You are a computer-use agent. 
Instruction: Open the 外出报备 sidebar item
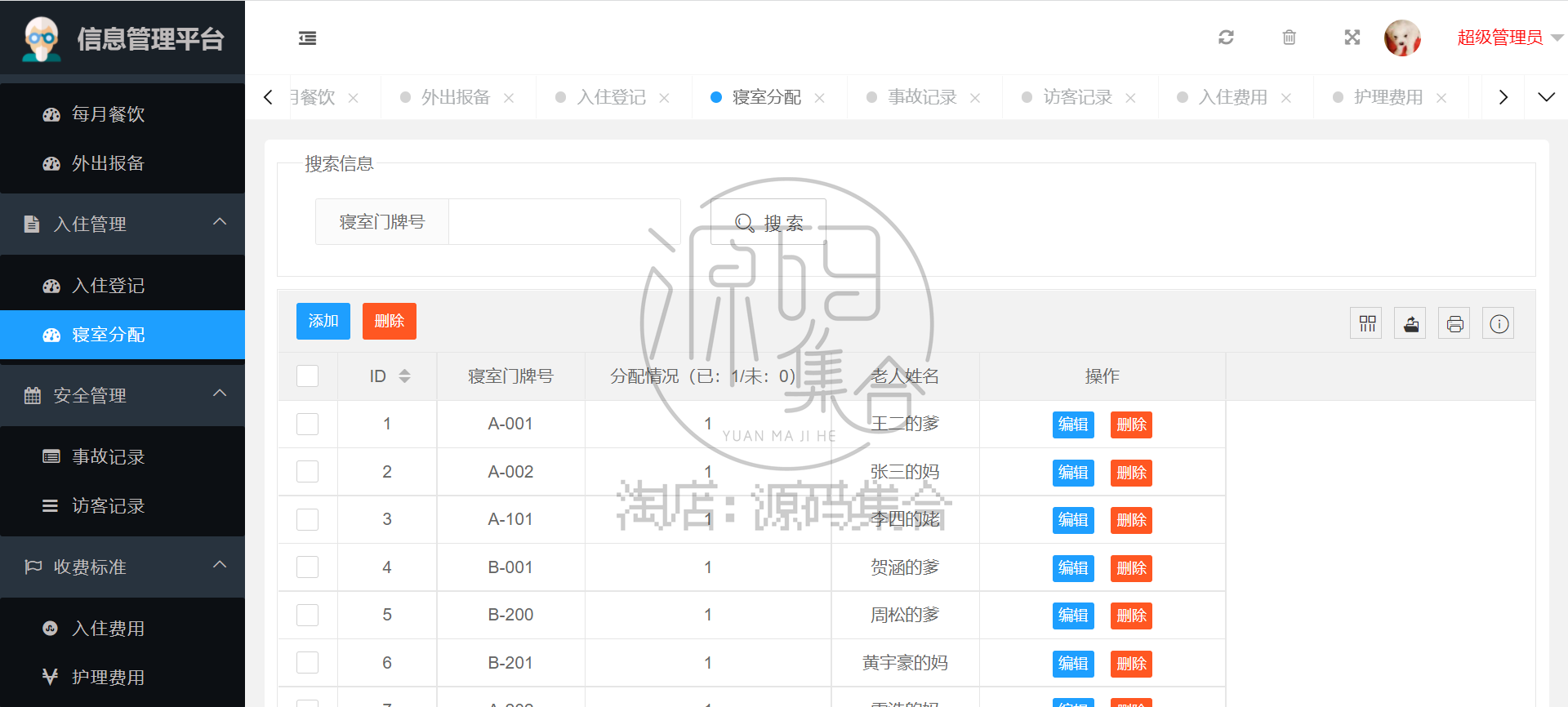(122, 163)
